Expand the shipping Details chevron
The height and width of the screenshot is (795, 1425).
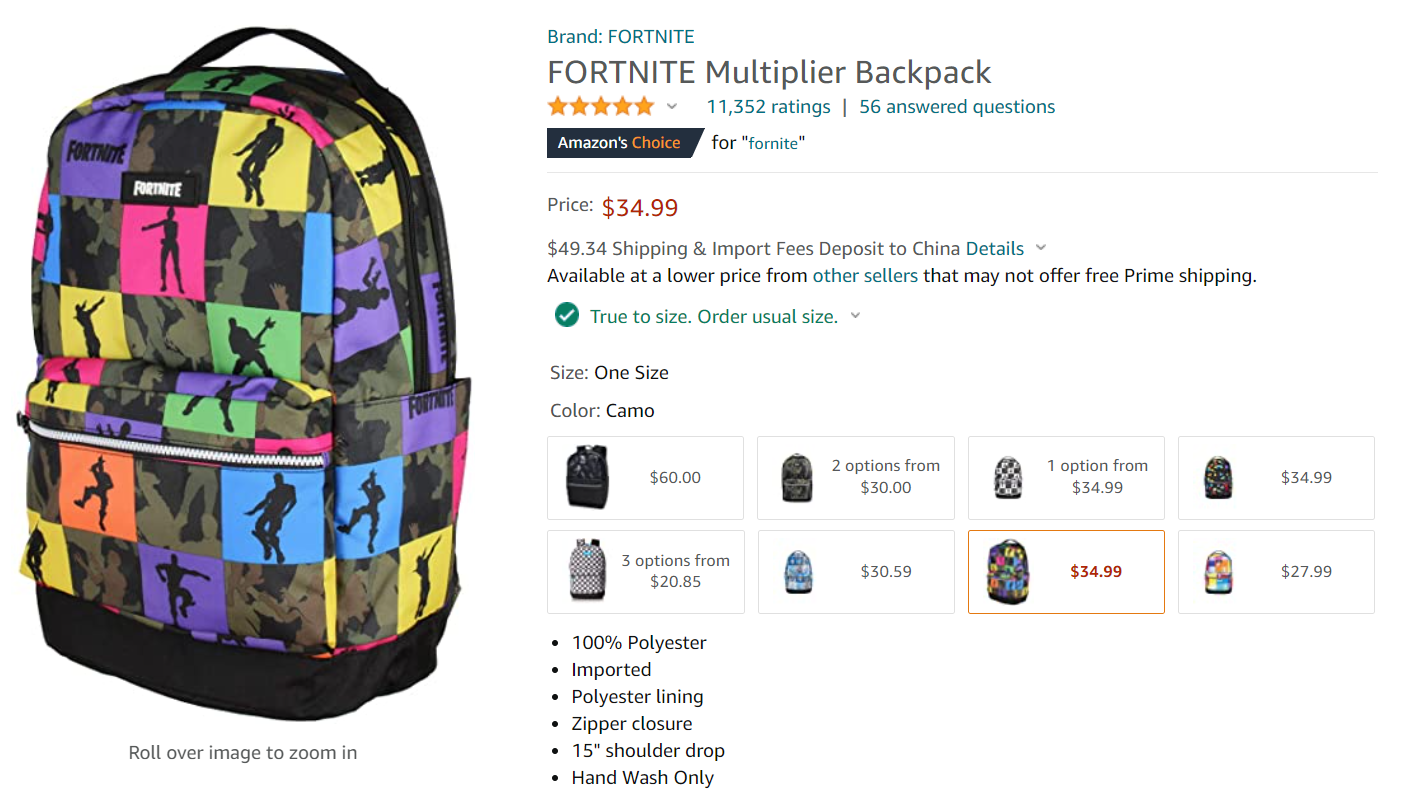coord(1041,248)
